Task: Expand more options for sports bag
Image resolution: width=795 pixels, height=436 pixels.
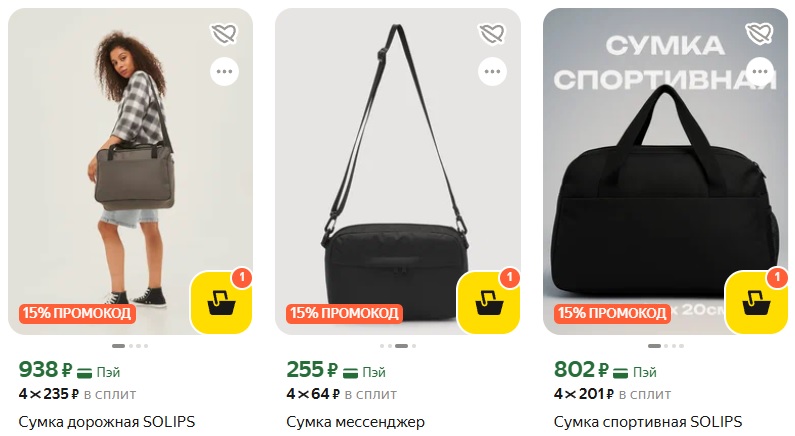Action: click(x=760, y=71)
